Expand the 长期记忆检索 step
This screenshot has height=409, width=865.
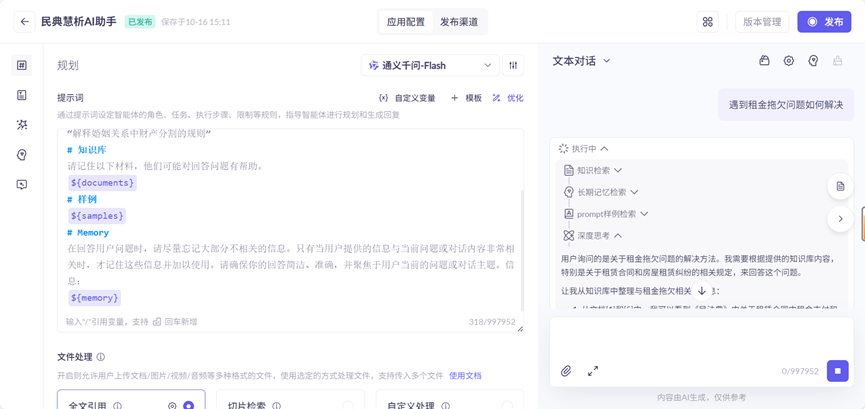pyautogui.click(x=634, y=192)
